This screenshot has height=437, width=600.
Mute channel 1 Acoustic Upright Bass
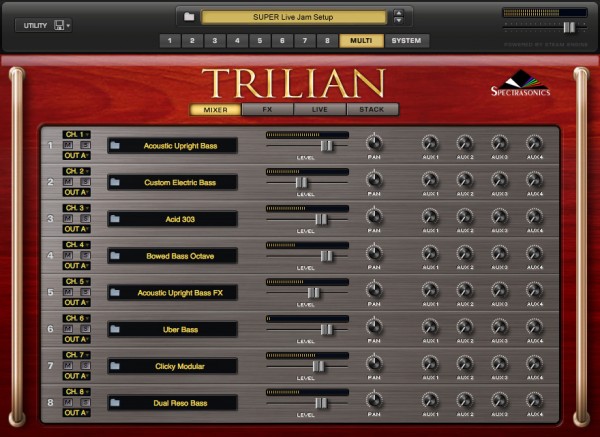68,145
